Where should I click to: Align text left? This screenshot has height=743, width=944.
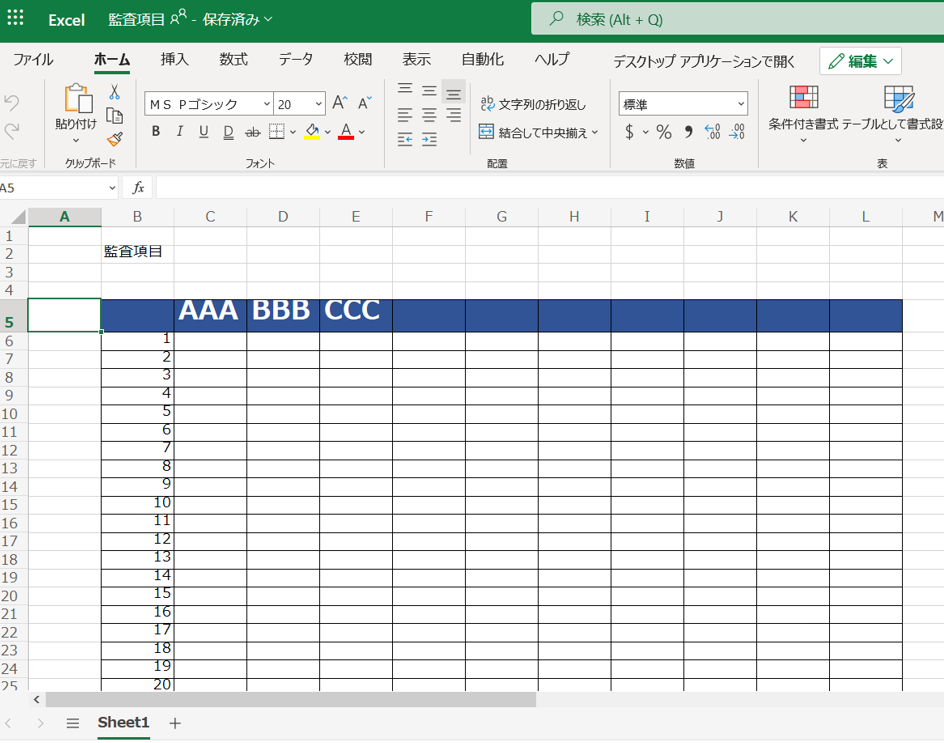pos(405,115)
